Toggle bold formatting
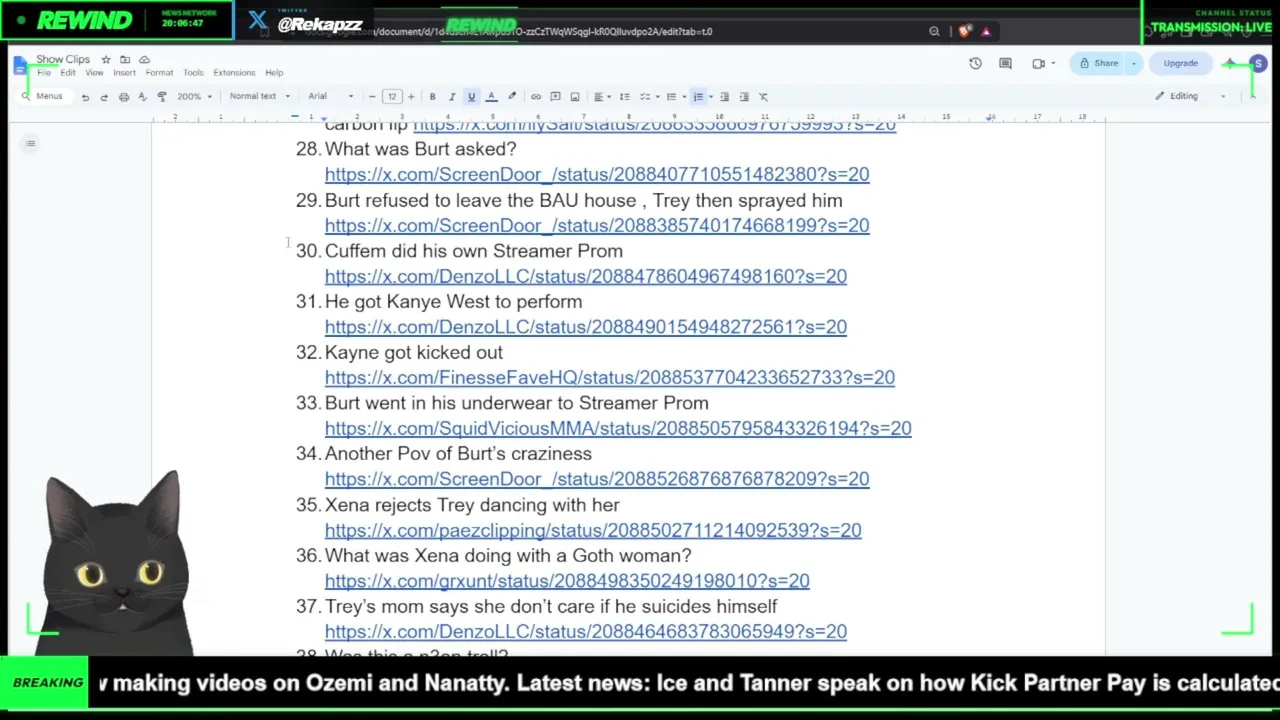Image resolution: width=1280 pixels, height=720 pixels. (432, 97)
